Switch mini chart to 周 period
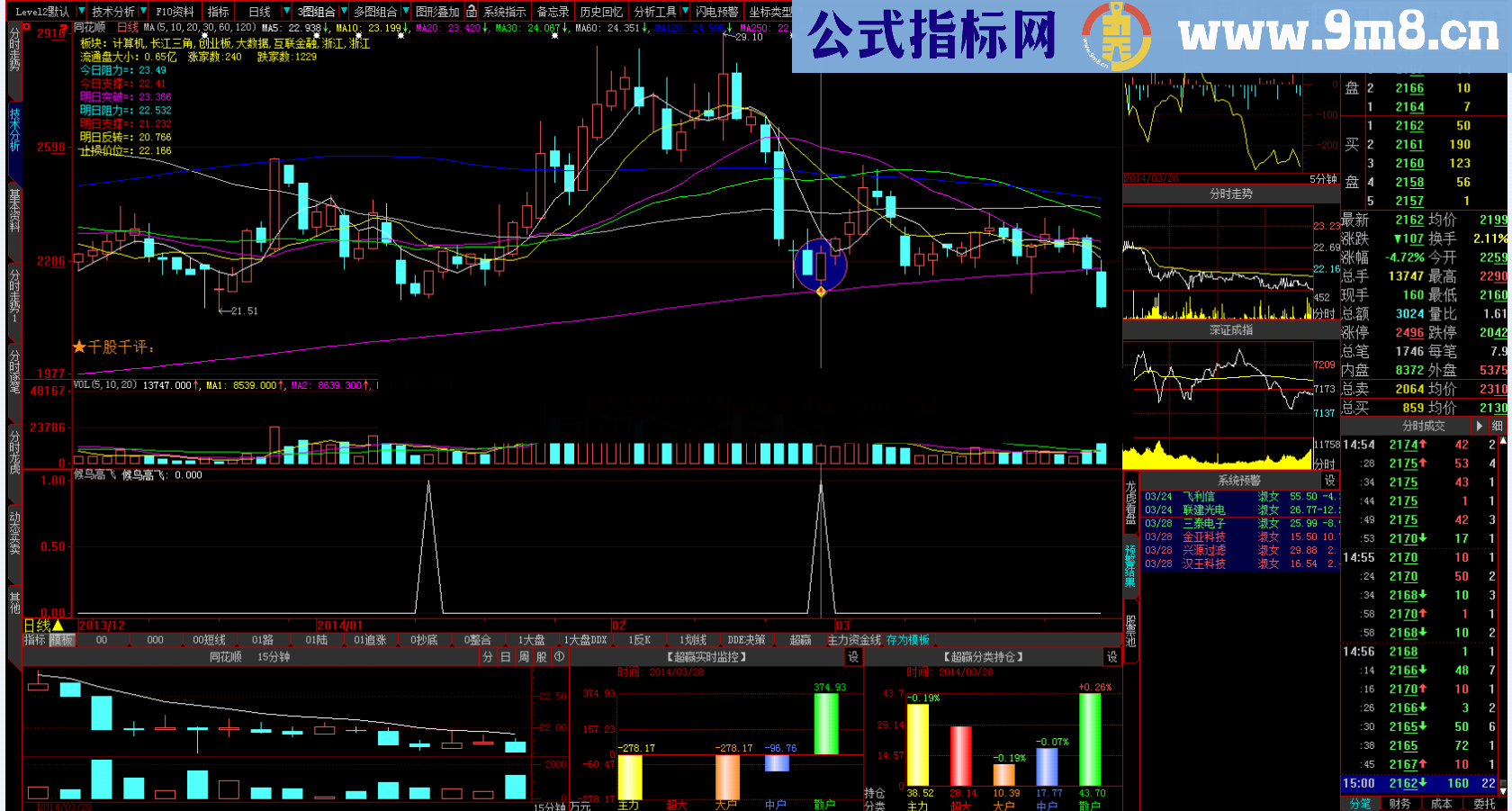Image resolution: width=1512 pixels, height=811 pixels. 524,657
